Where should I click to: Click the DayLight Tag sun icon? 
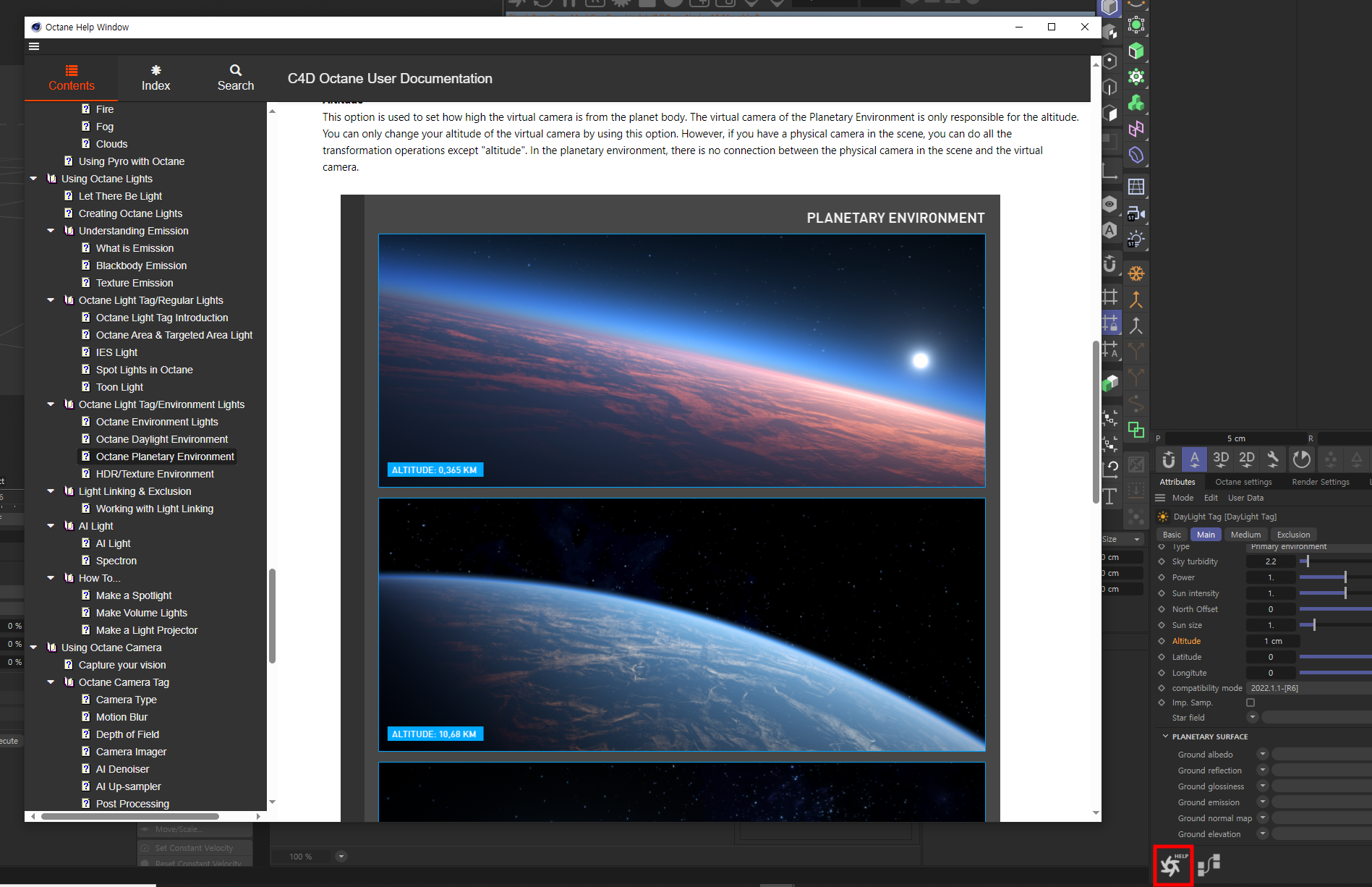1163,517
